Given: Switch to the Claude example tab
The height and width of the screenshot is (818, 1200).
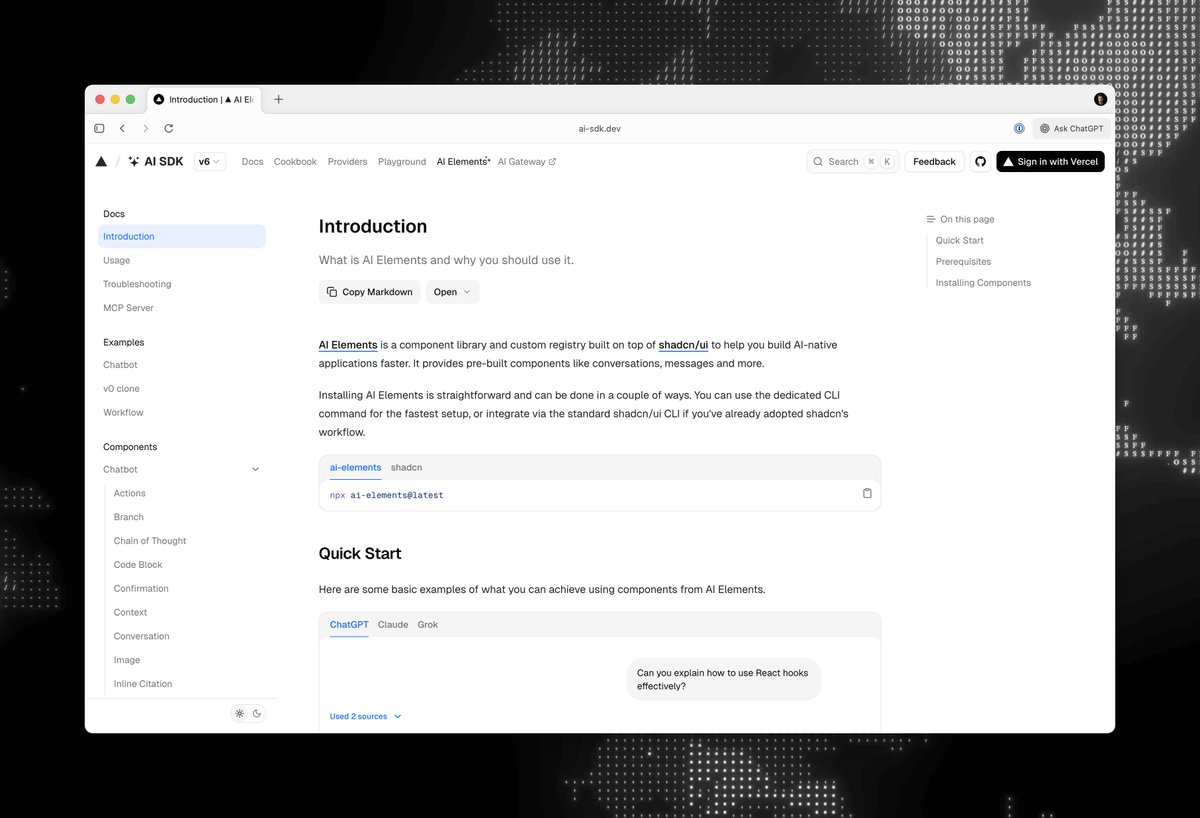Looking at the screenshot, I should click(392, 624).
